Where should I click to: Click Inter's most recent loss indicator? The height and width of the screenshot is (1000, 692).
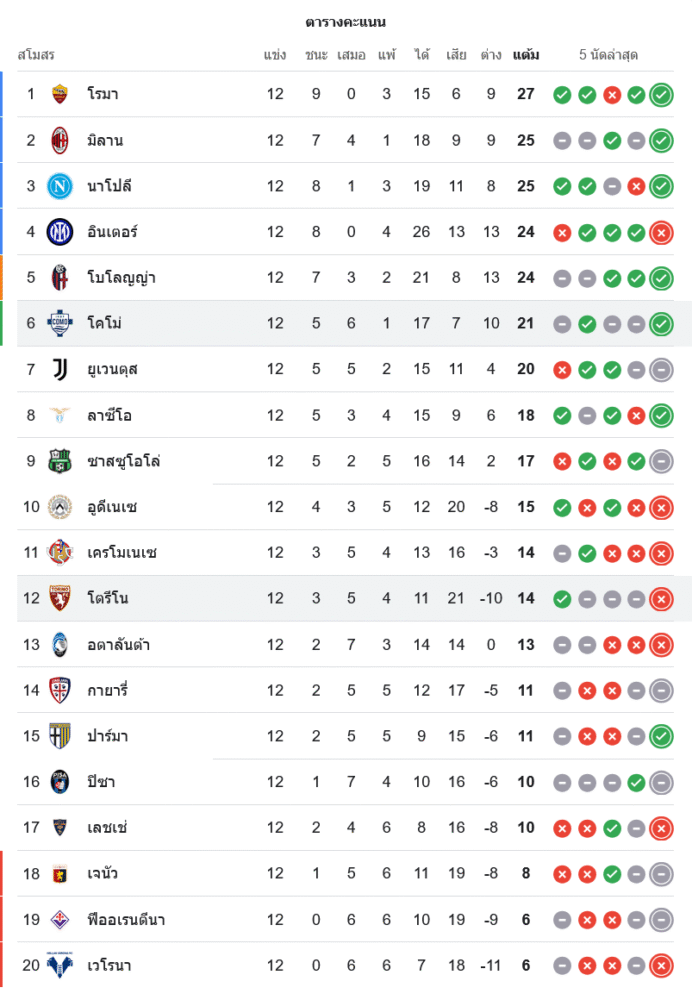(661, 232)
